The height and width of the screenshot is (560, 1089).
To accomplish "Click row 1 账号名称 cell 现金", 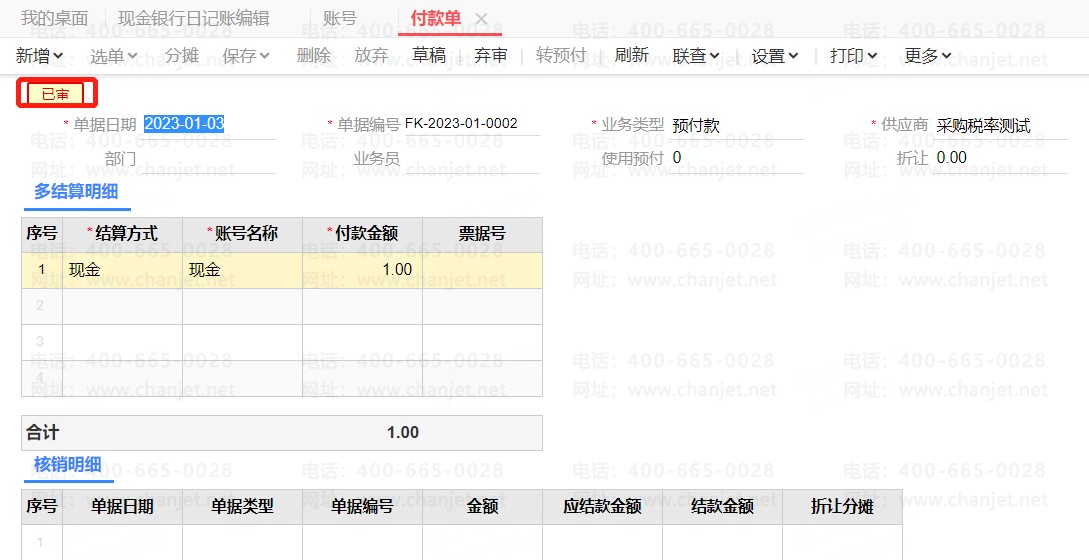I will tap(242, 270).
